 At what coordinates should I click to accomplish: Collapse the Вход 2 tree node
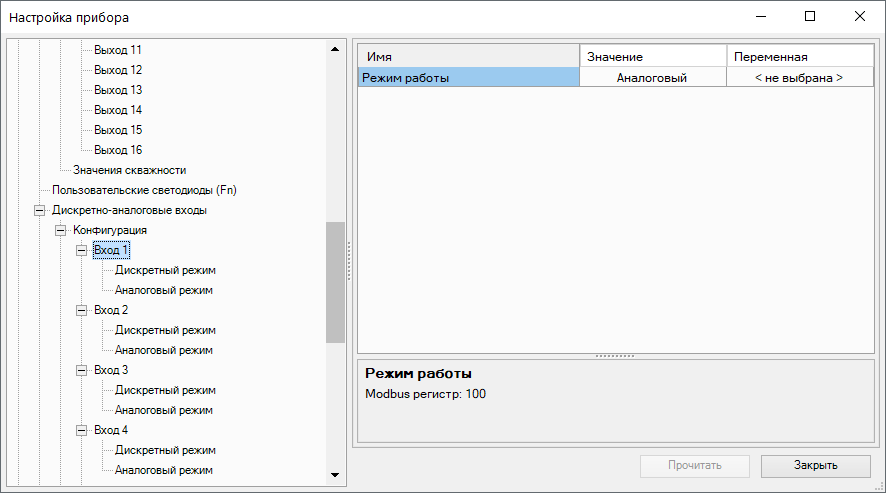click(82, 310)
